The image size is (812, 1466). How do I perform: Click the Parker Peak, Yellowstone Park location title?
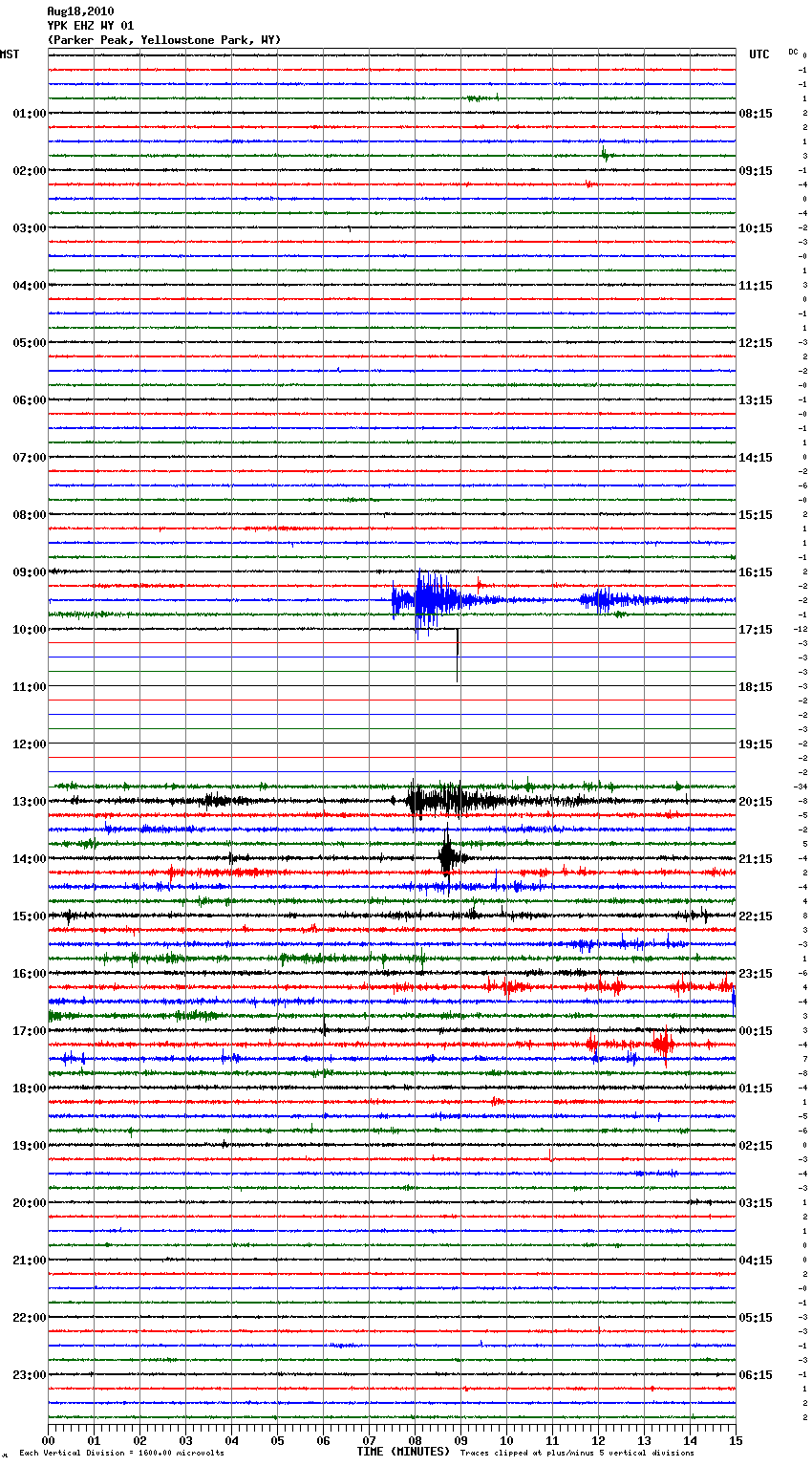164,40
